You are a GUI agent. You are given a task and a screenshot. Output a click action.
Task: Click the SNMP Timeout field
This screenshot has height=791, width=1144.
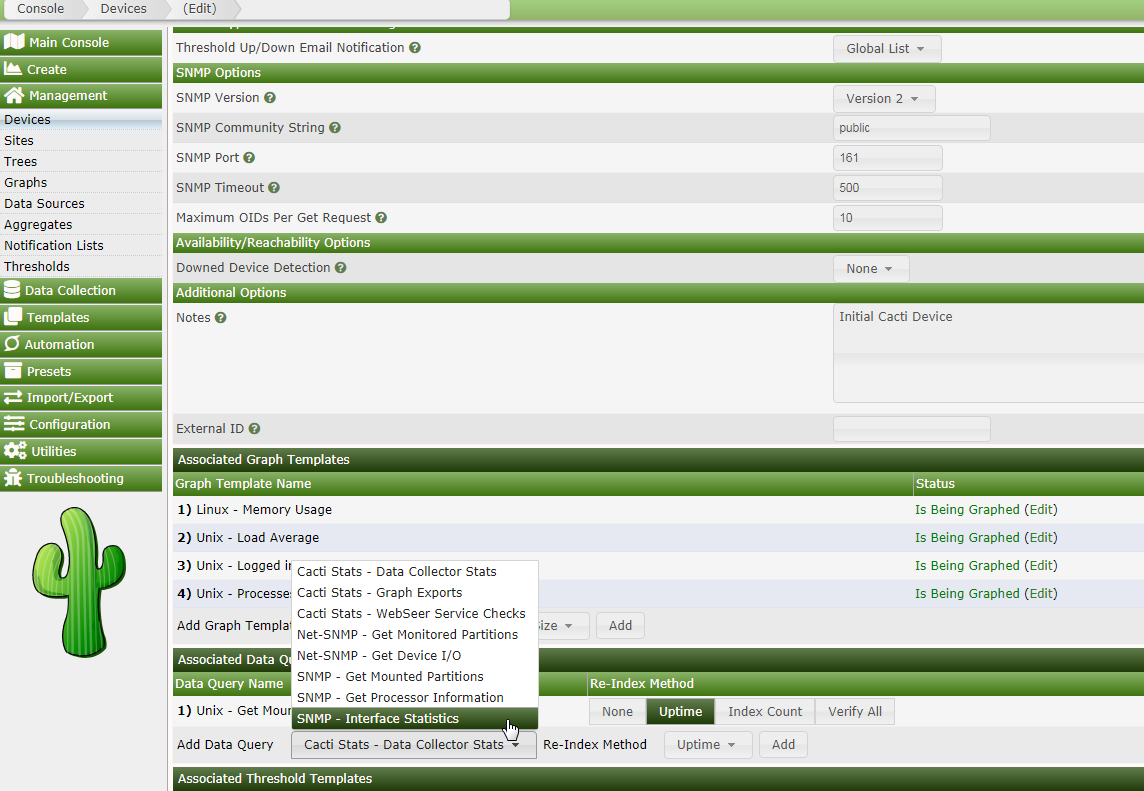(888, 188)
